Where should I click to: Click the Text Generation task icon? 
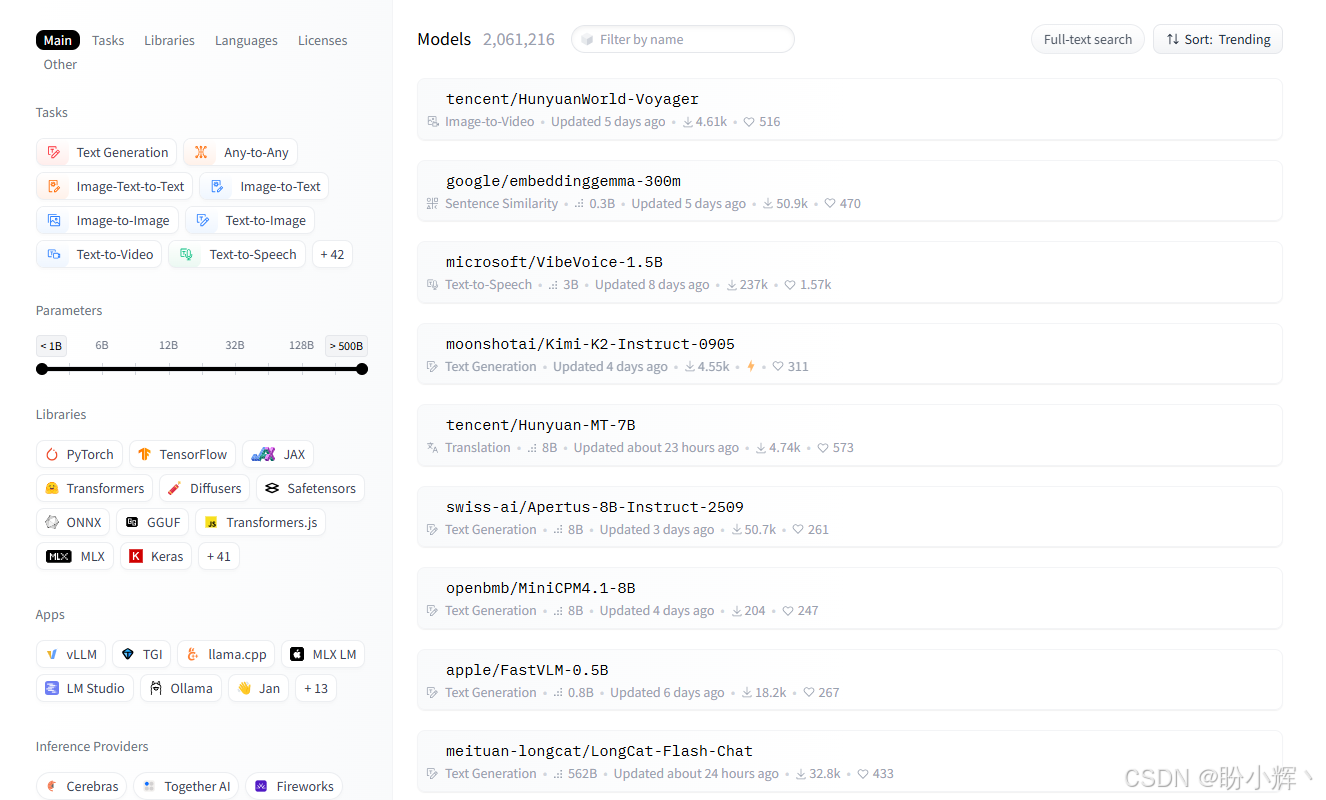pos(54,153)
